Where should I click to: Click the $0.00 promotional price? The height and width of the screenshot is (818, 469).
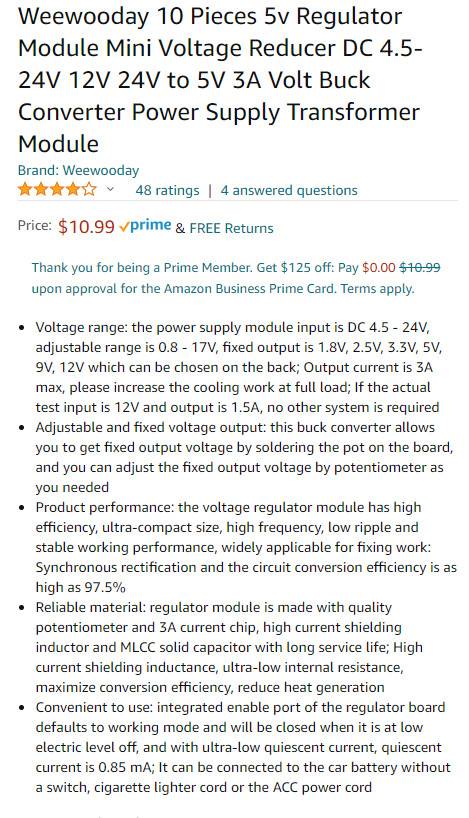point(379,268)
